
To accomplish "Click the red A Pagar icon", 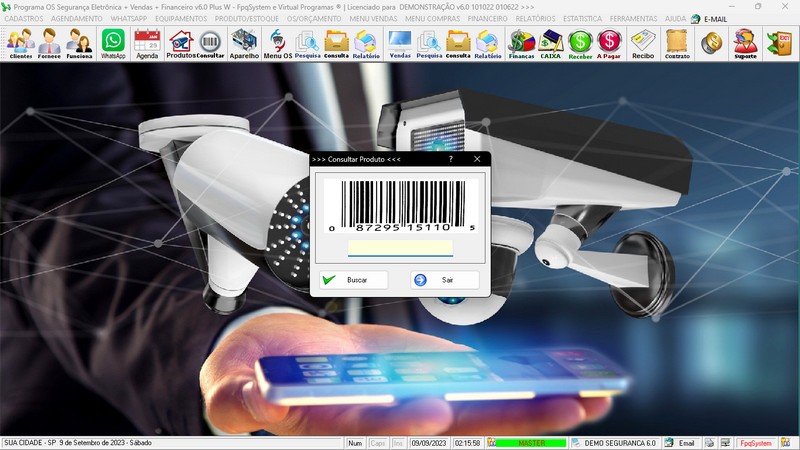I will click(609, 43).
